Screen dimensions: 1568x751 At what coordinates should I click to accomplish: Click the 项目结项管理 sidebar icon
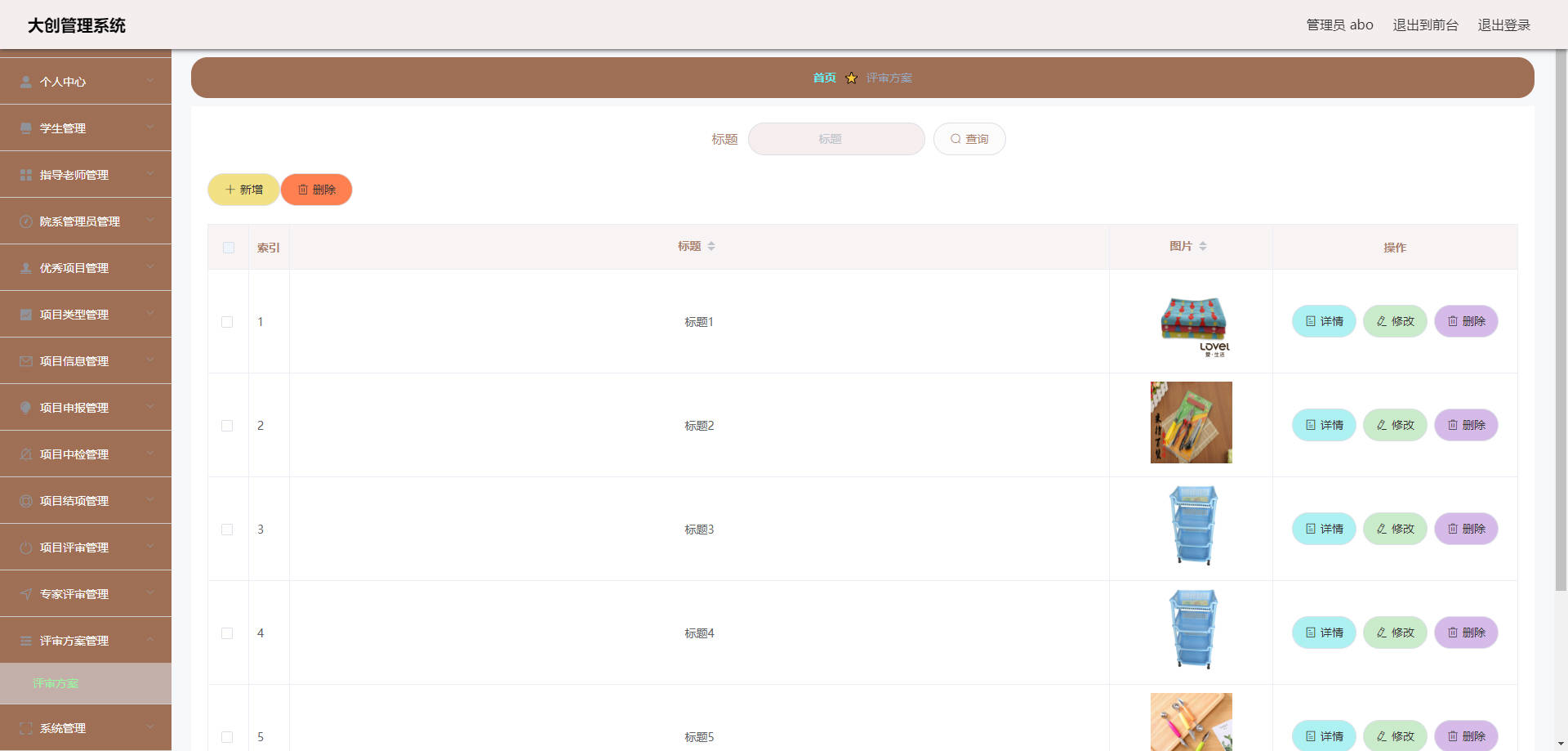[26, 501]
